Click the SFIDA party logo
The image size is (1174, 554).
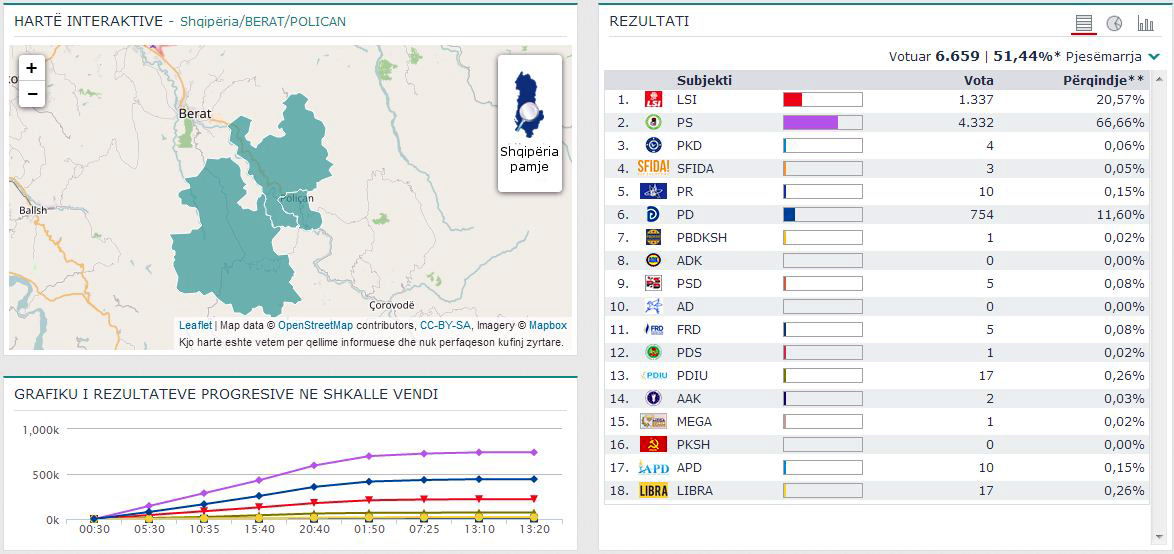pos(653,168)
